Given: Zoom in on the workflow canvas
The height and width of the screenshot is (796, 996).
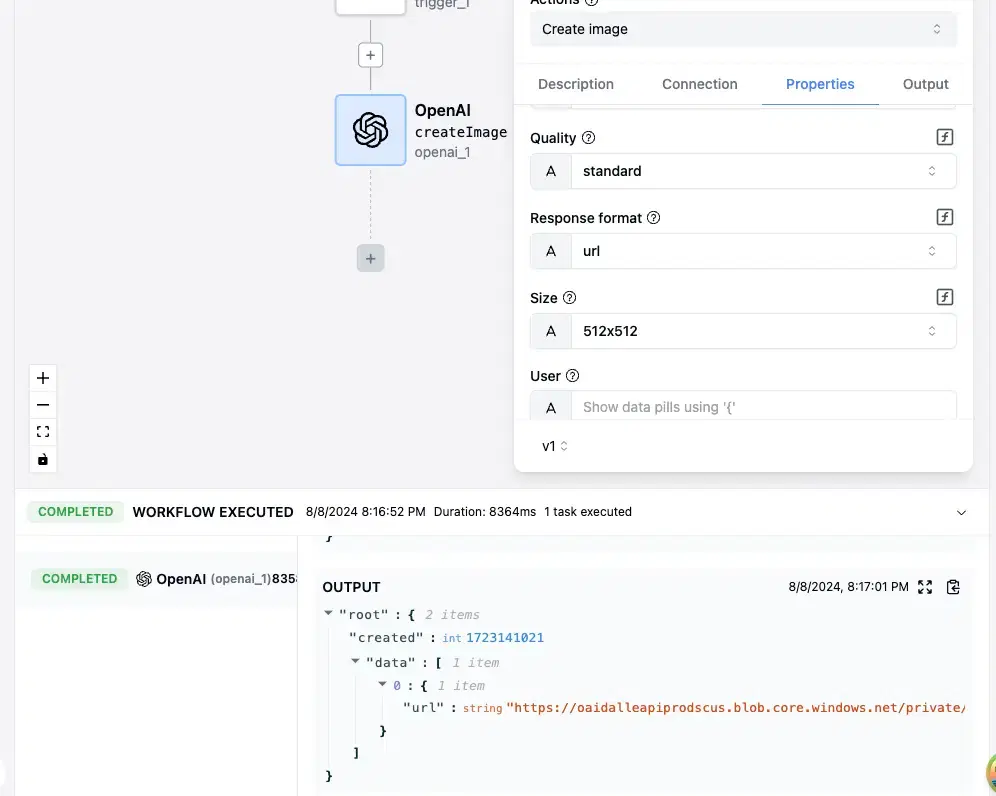Looking at the screenshot, I should 42,378.
